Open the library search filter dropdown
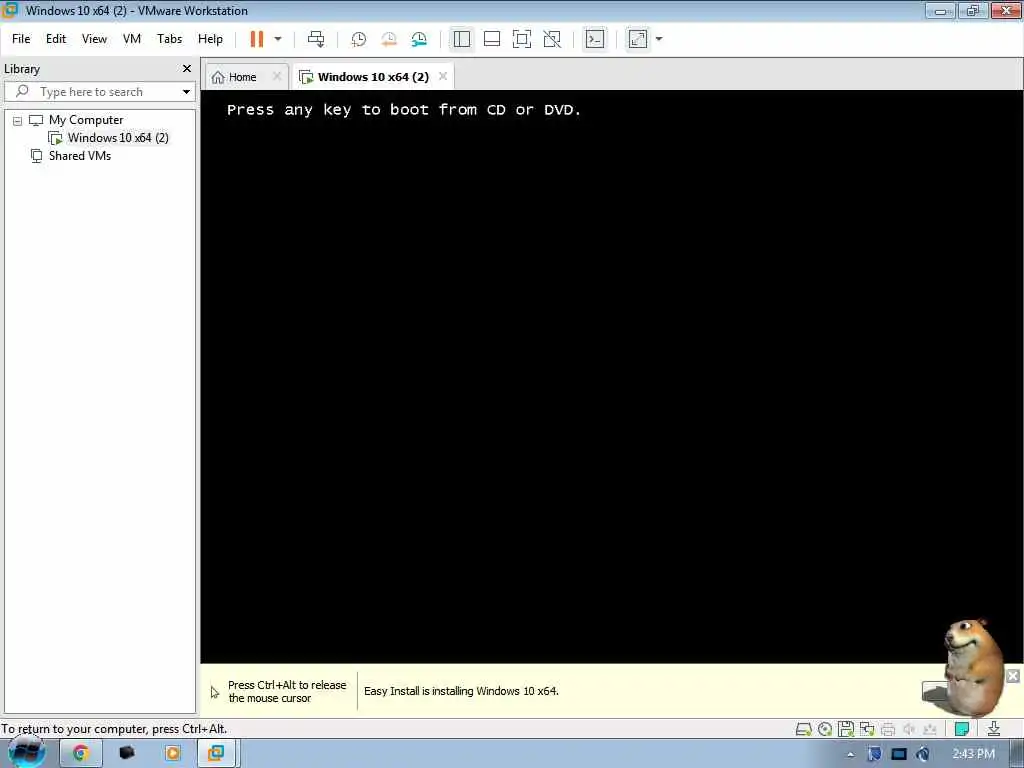The width and height of the screenshot is (1024, 768). pyautogui.click(x=186, y=92)
